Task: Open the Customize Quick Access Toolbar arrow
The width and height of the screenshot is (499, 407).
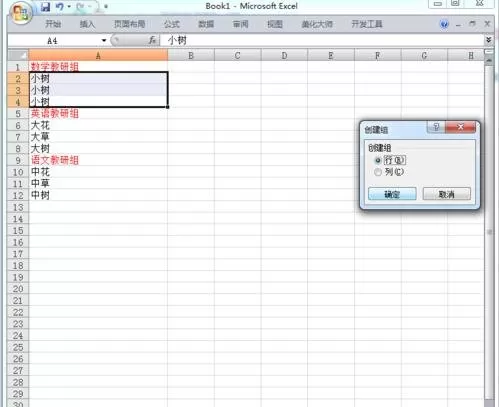Action: coord(106,7)
